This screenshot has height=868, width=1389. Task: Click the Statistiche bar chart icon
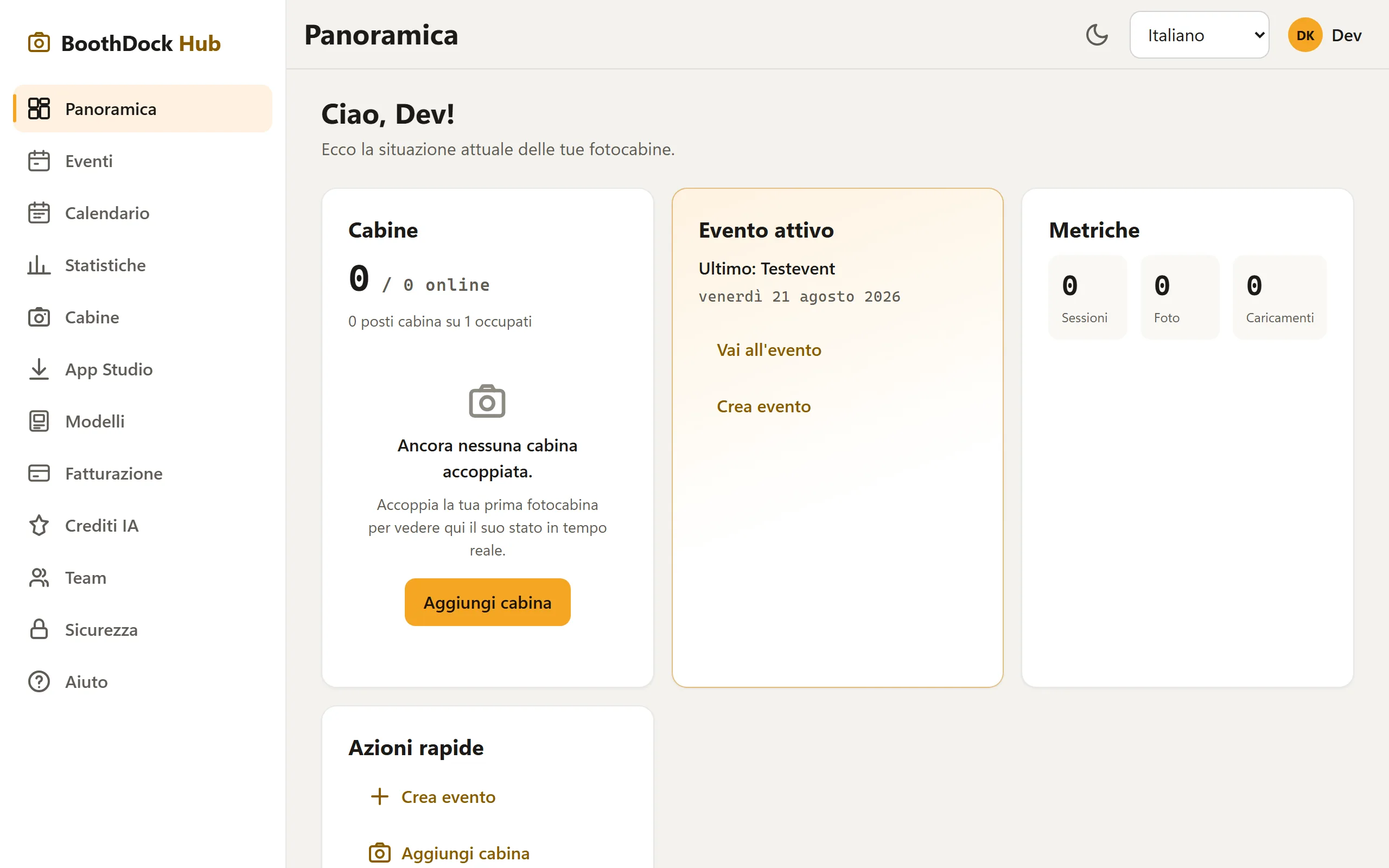(39, 265)
